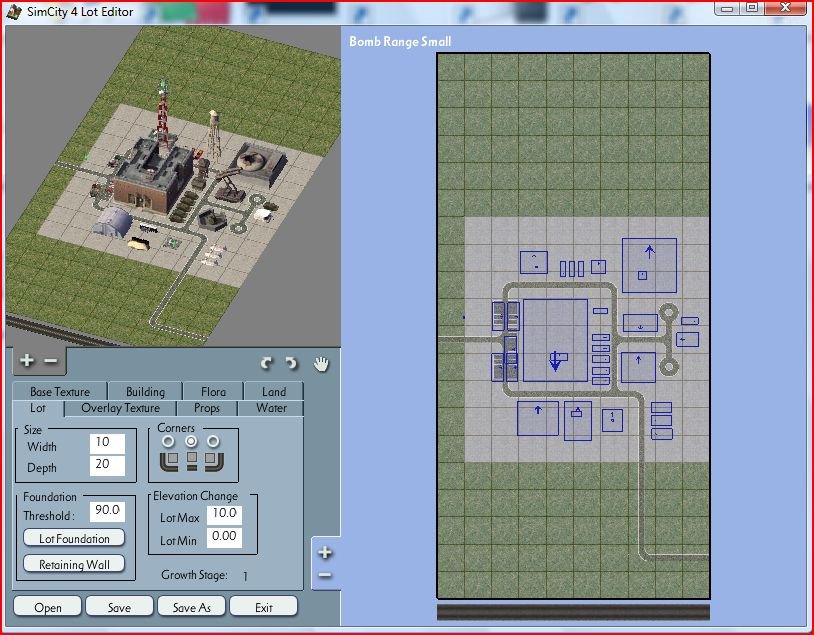This screenshot has width=814, height=635.
Task: Zoom out the 3D preview with minus icon
Action: click(x=51, y=360)
